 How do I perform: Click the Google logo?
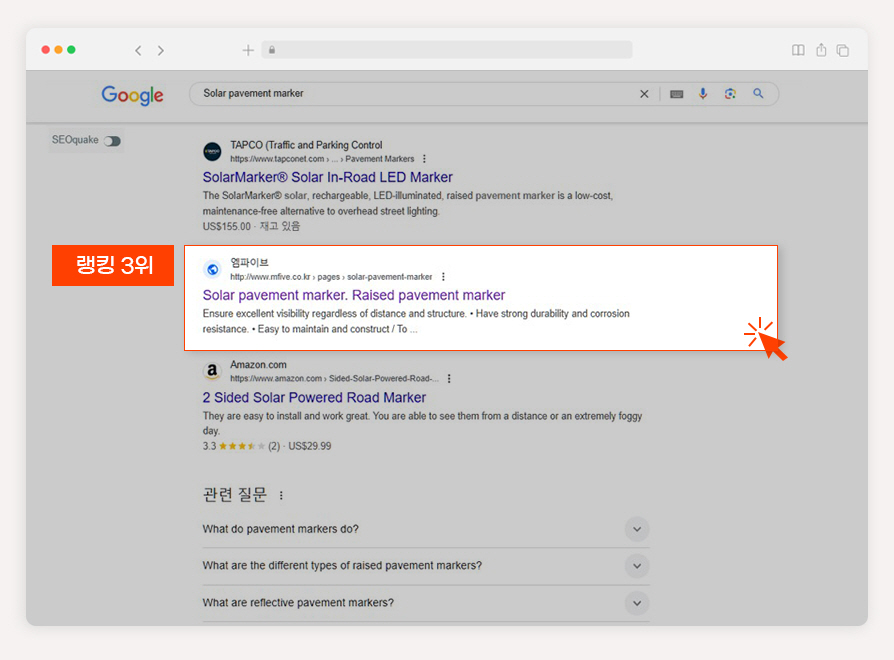pos(132,95)
